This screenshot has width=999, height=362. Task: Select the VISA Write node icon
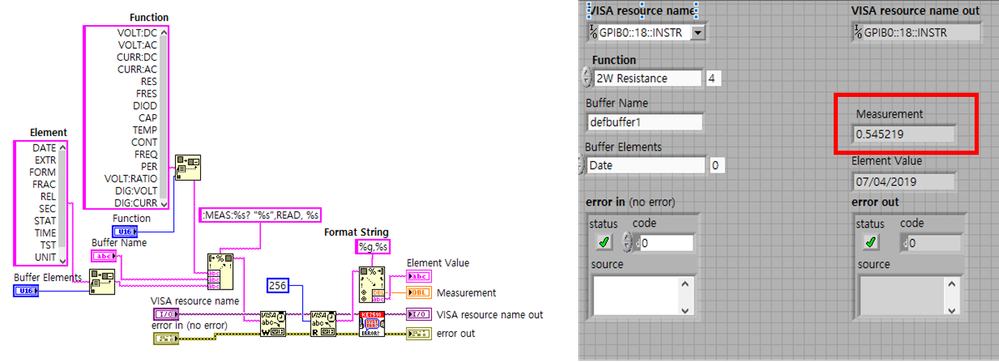pyautogui.click(x=273, y=324)
